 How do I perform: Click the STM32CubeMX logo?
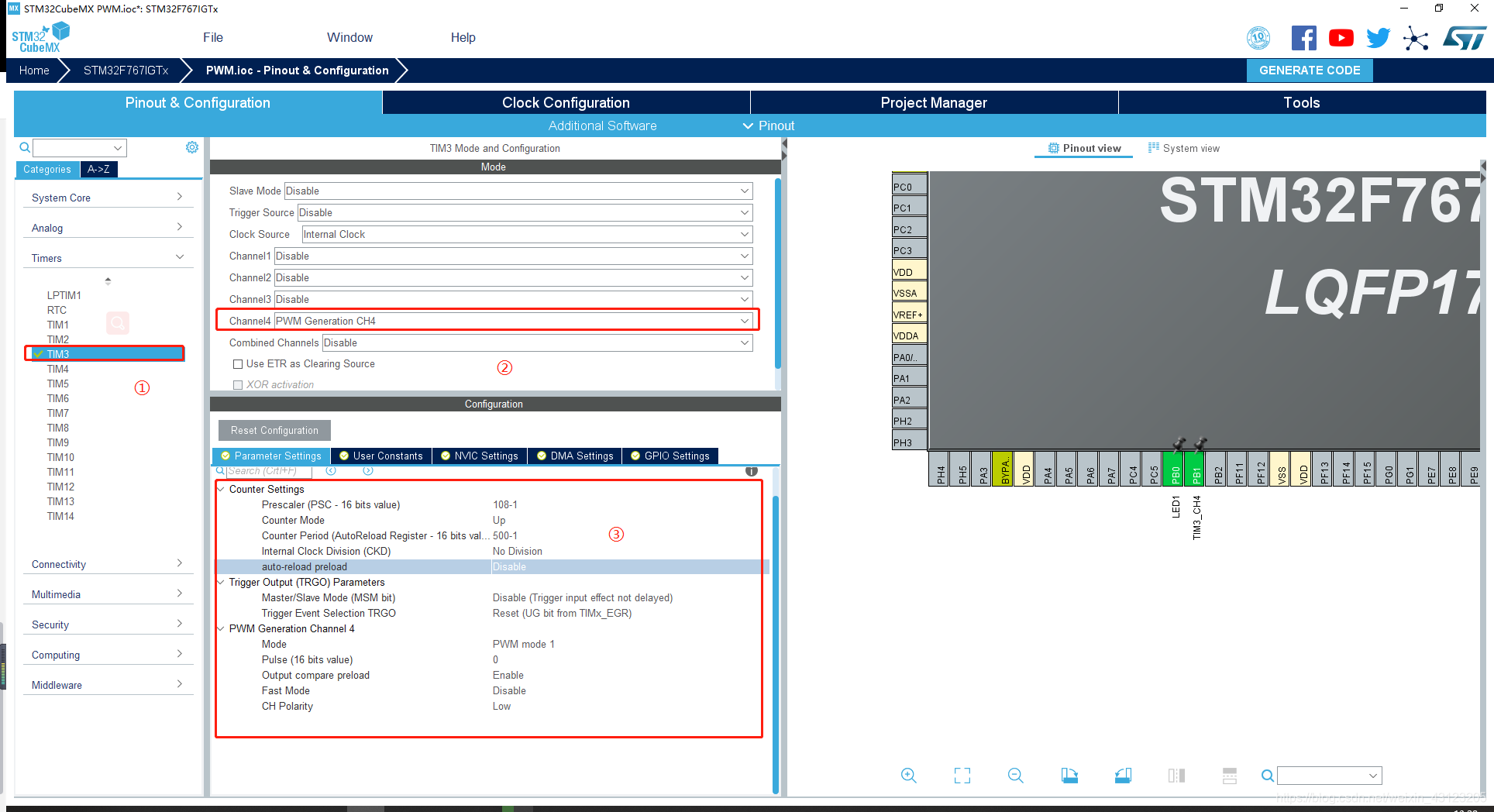tap(40, 38)
